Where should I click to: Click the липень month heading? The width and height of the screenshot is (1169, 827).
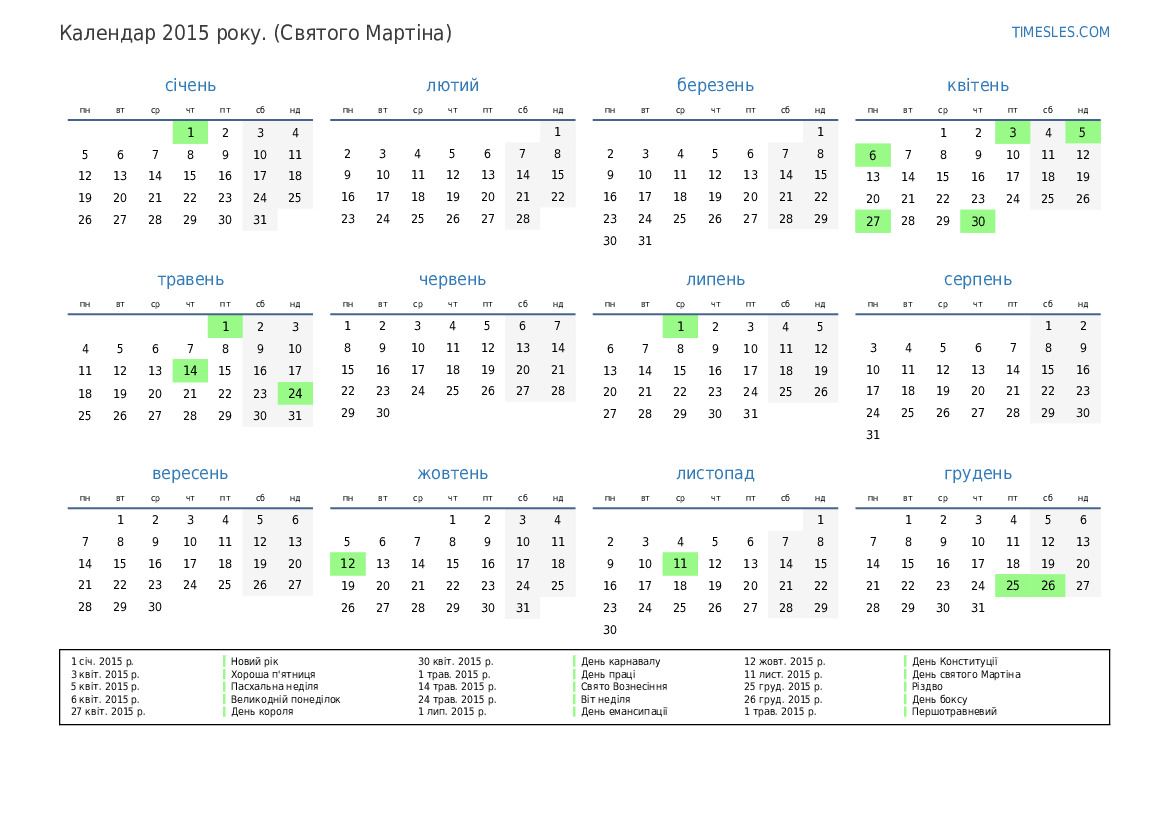715,280
